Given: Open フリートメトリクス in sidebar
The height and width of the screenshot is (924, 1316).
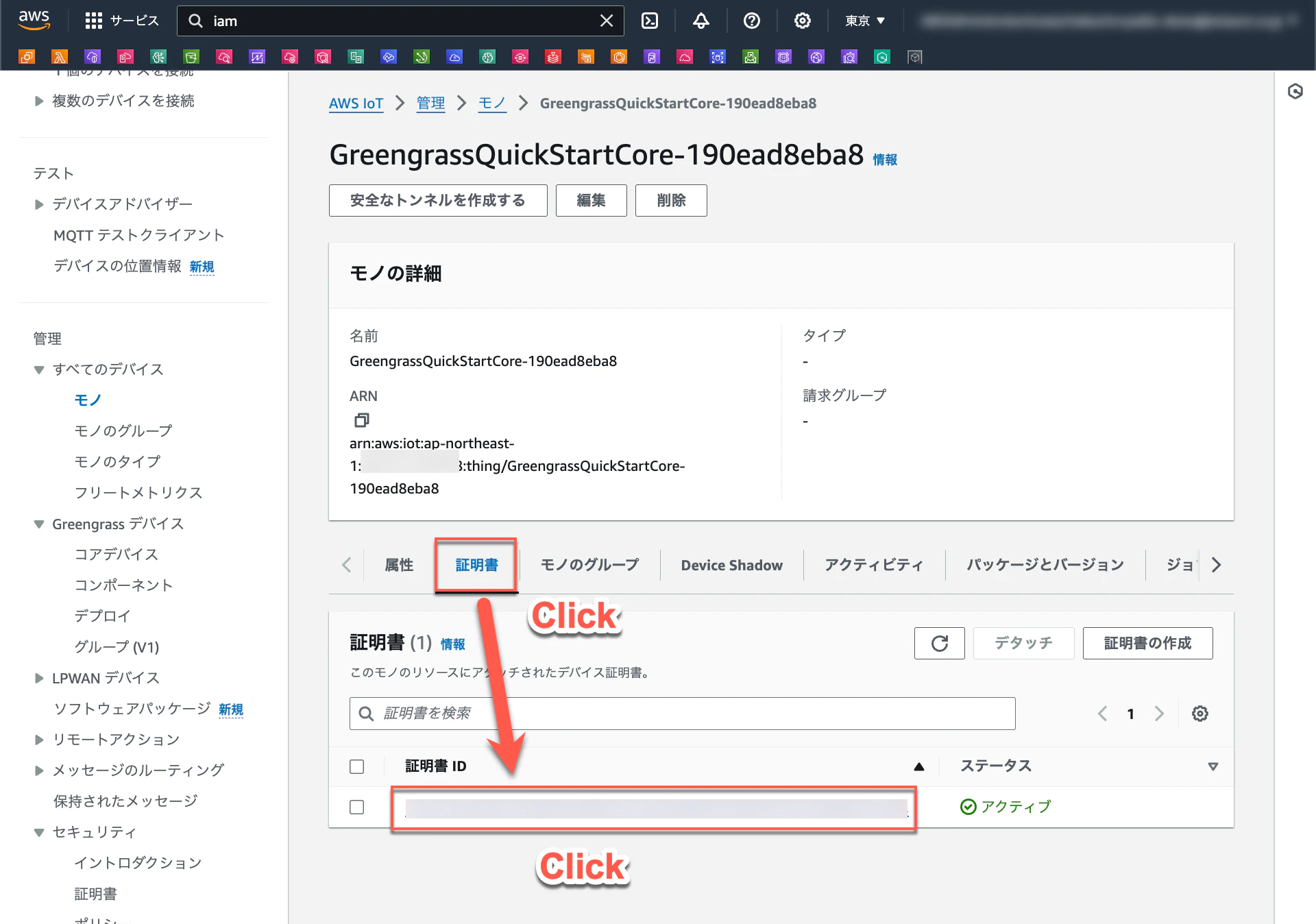Looking at the screenshot, I should click(138, 493).
